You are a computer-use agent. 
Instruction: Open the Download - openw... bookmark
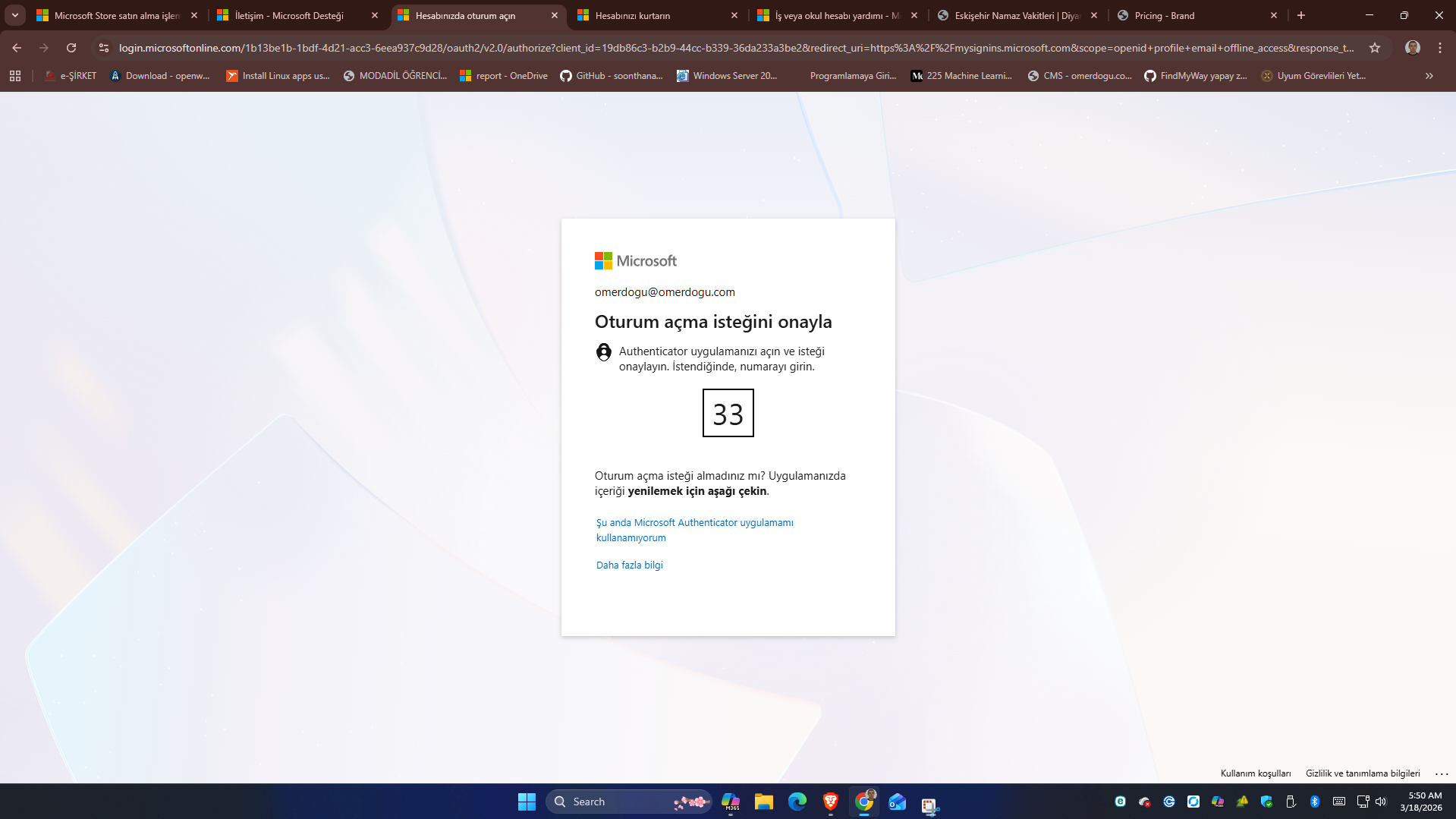click(160, 76)
